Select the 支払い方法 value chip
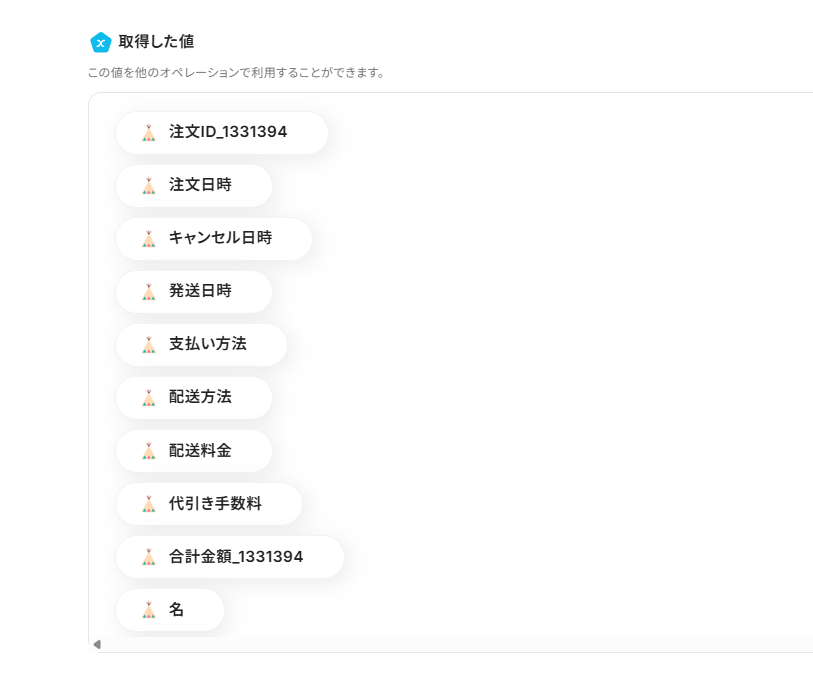The height and width of the screenshot is (690, 813). pos(207,345)
